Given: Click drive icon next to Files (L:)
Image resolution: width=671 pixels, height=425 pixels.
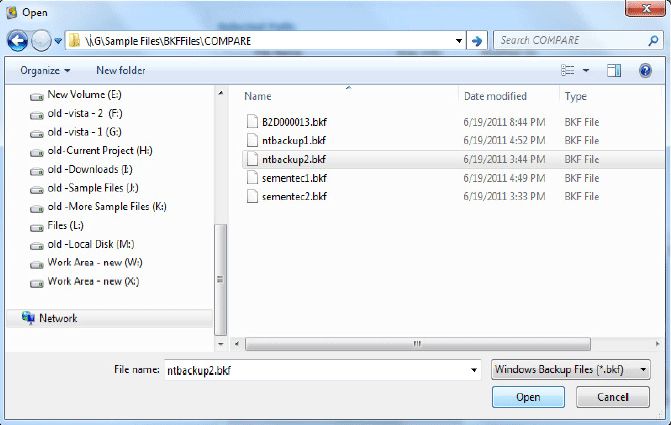Looking at the screenshot, I should tap(37, 228).
